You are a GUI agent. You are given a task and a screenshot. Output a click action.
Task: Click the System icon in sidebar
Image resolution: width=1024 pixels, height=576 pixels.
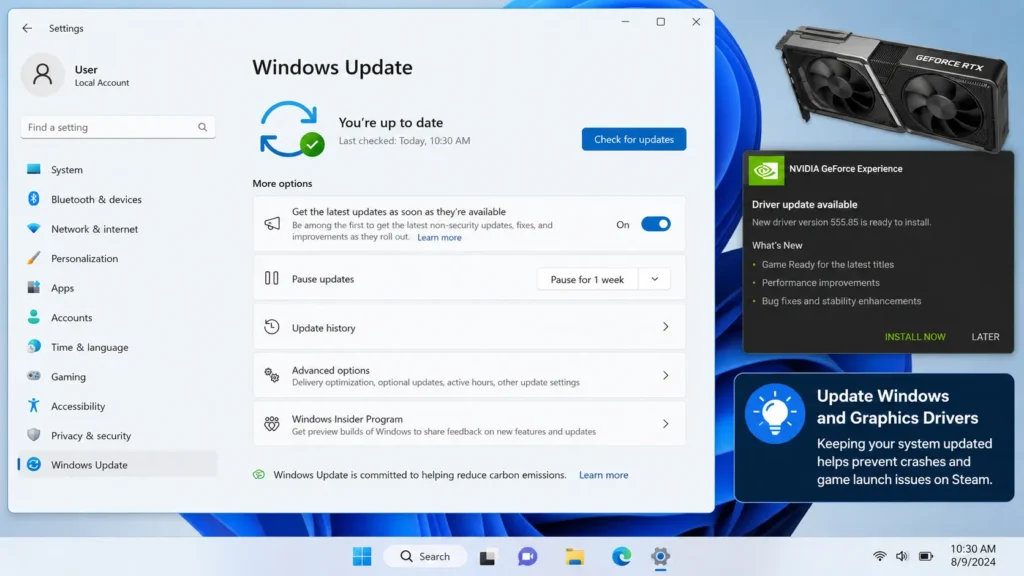[x=33, y=169]
